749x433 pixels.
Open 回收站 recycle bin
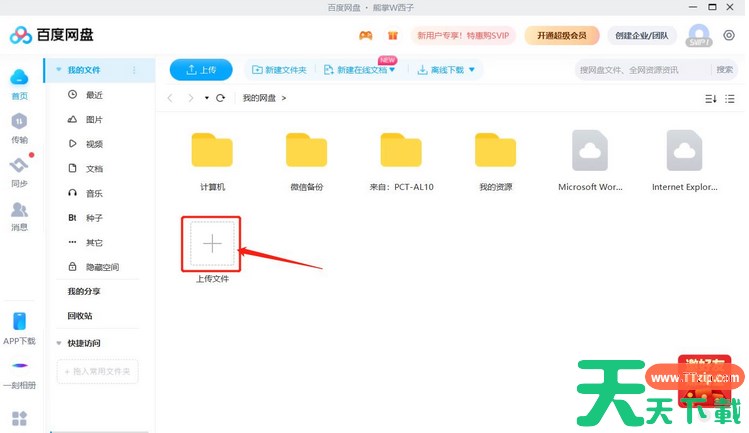80,316
